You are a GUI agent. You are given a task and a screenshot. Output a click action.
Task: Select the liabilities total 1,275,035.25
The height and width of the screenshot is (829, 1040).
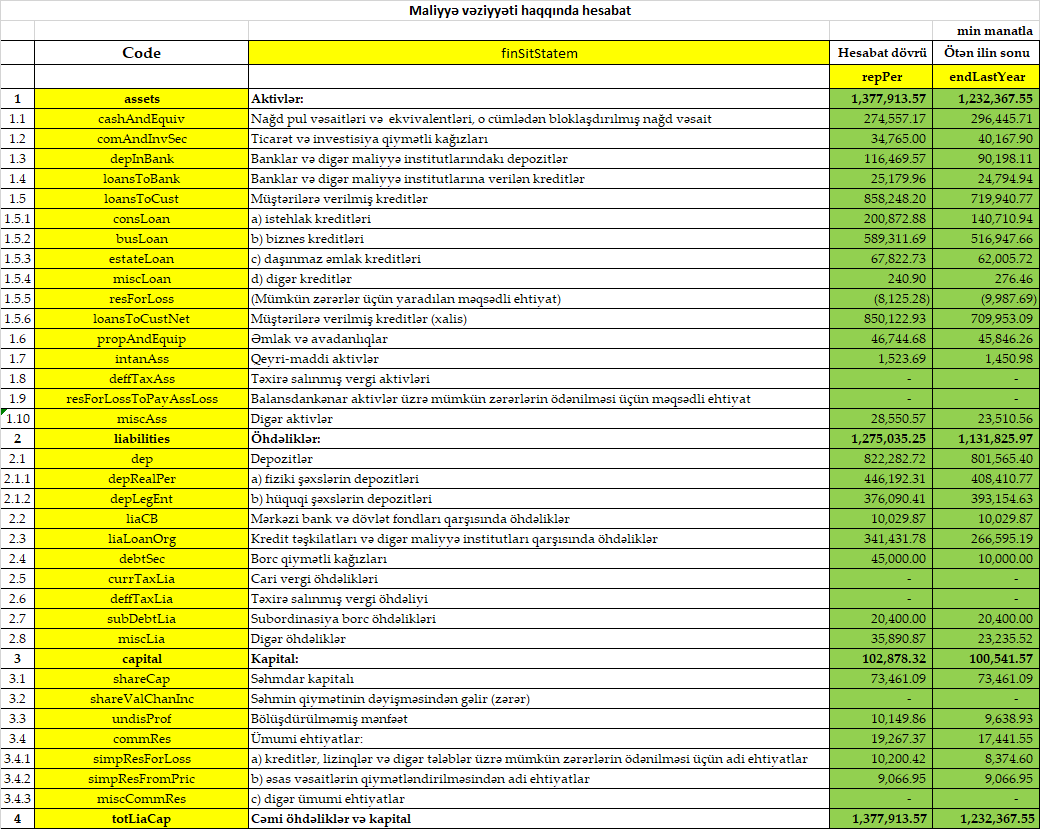click(881, 438)
